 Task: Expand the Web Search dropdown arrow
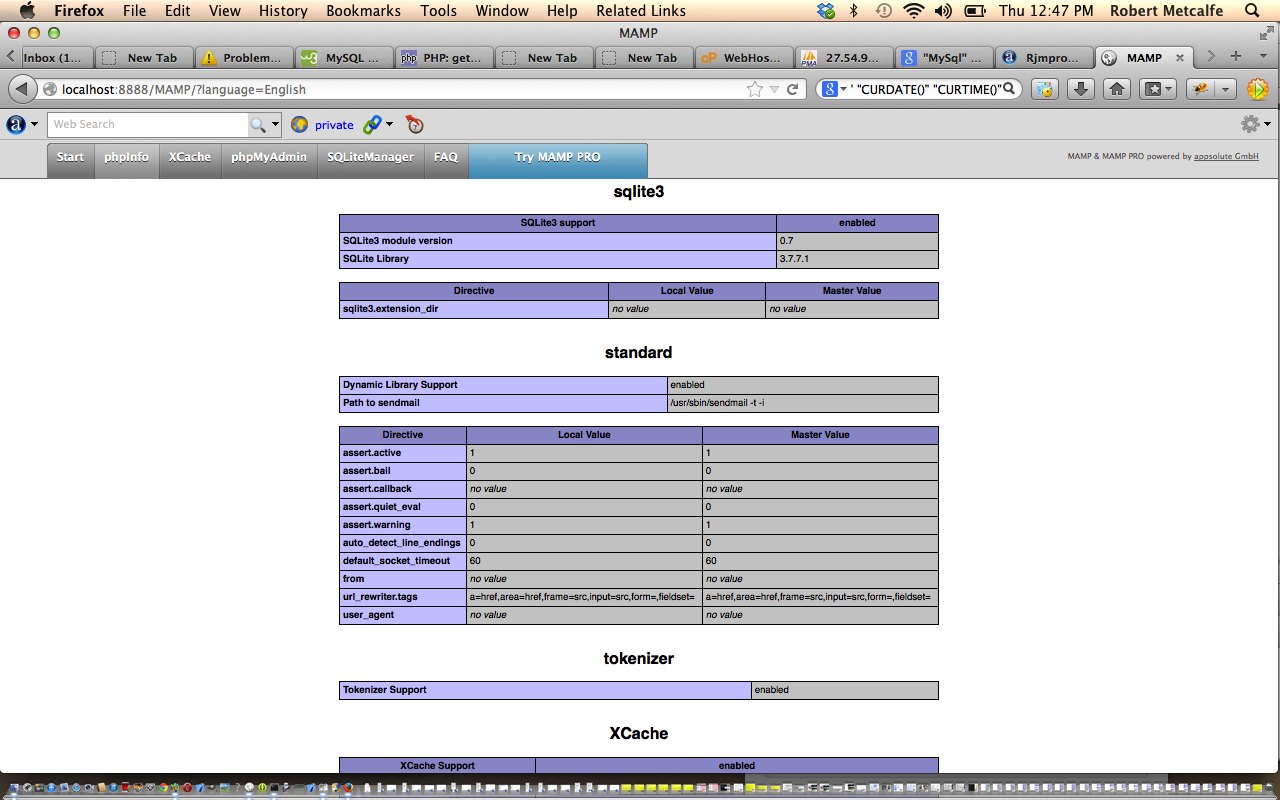point(275,124)
